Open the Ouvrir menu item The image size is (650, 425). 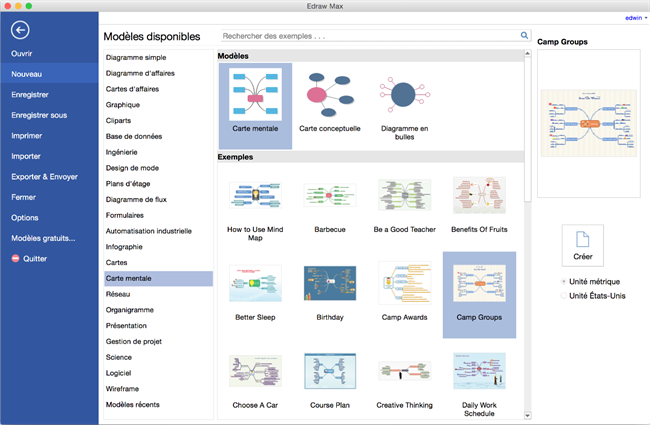pos(22,53)
